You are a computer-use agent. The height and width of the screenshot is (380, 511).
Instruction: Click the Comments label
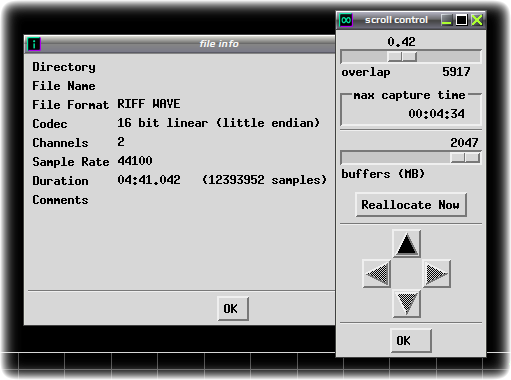(x=60, y=200)
